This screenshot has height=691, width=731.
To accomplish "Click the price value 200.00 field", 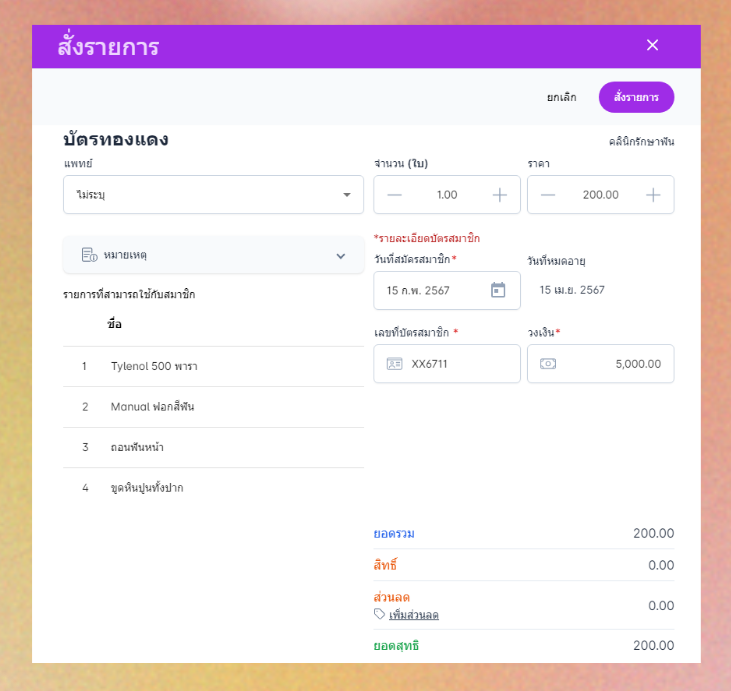I will tap(600, 195).
